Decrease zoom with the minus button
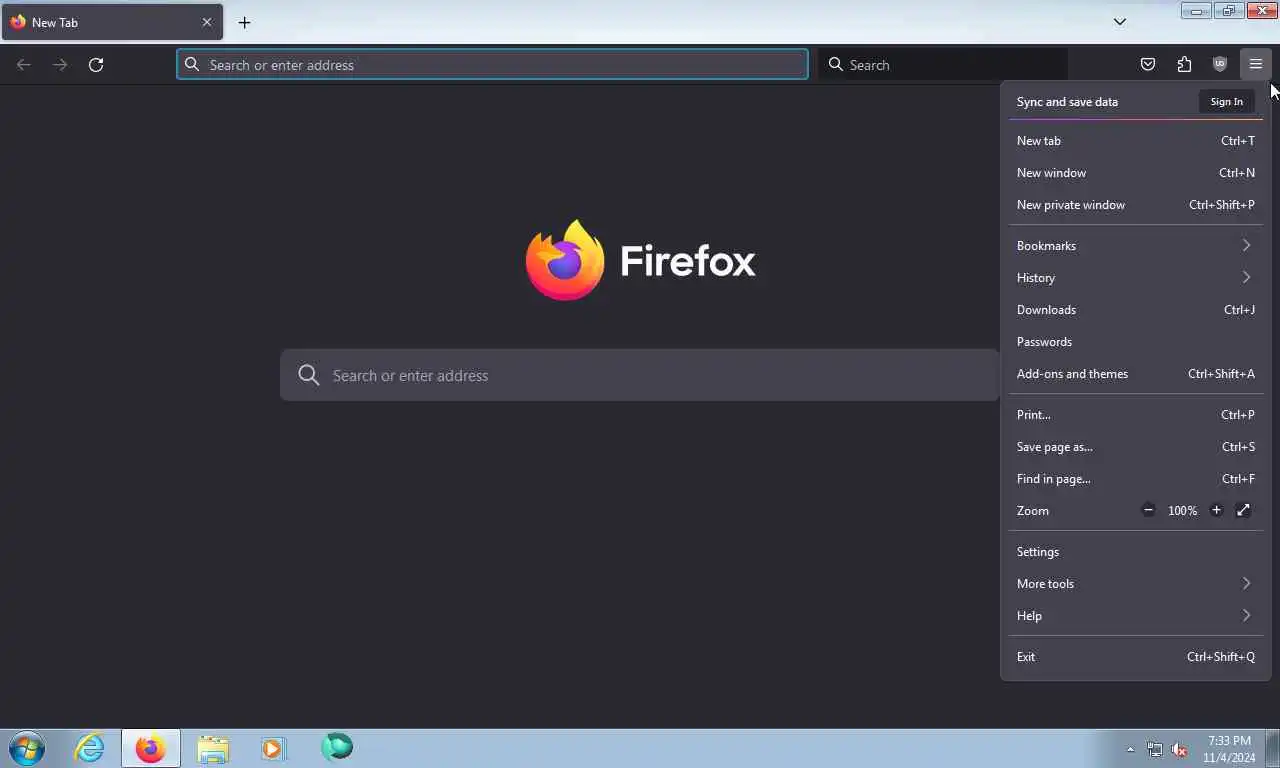Screen dimensions: 1280x768 coord(1148,511)
